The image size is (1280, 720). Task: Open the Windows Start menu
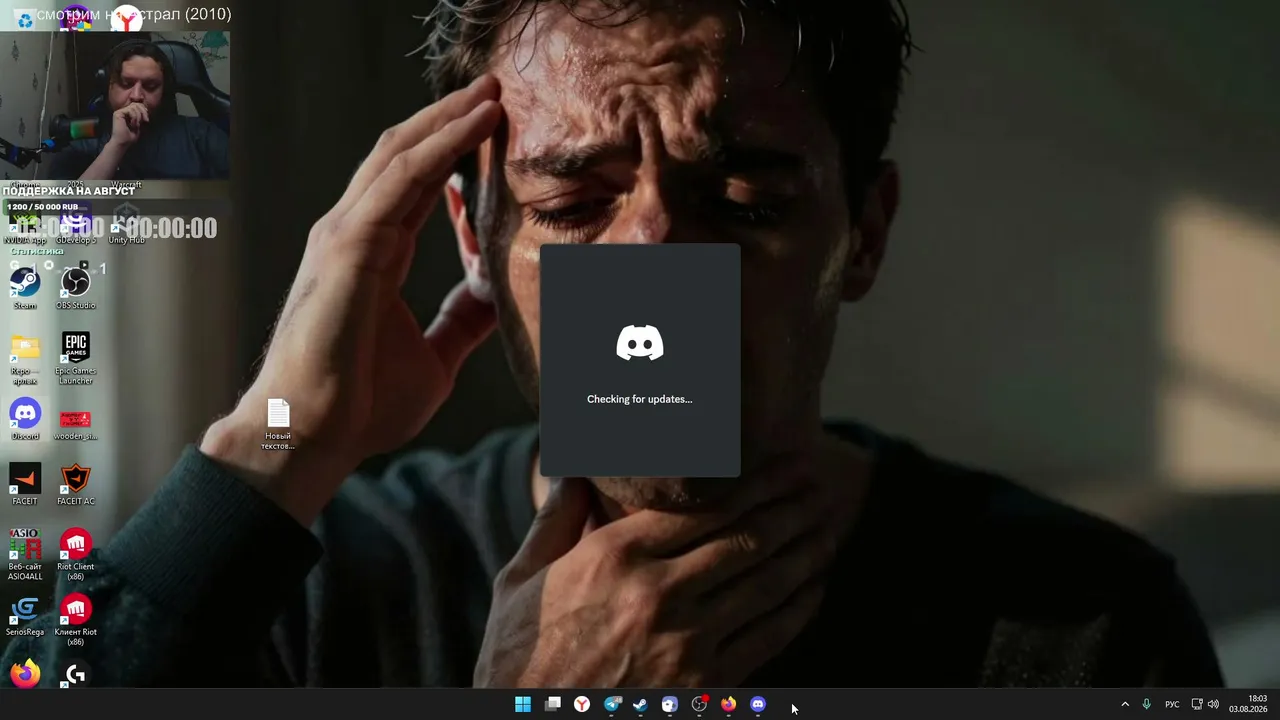523,705
